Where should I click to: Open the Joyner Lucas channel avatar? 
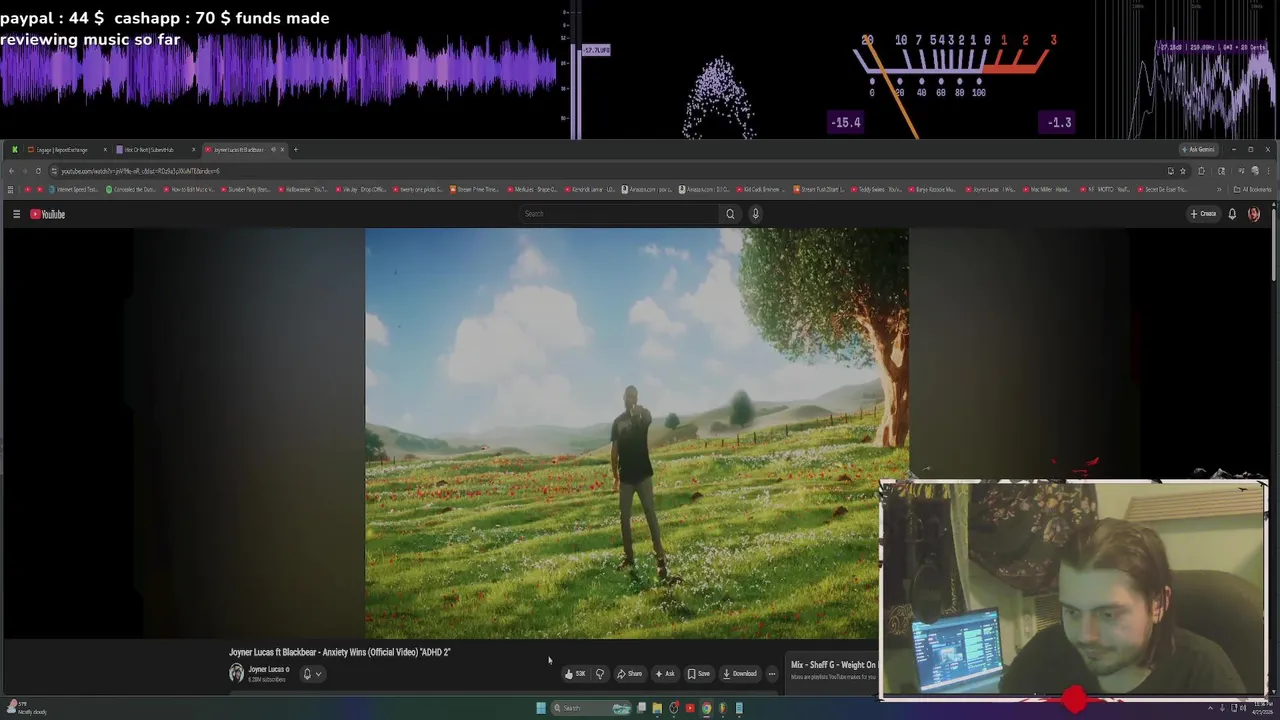click(236, 673)
